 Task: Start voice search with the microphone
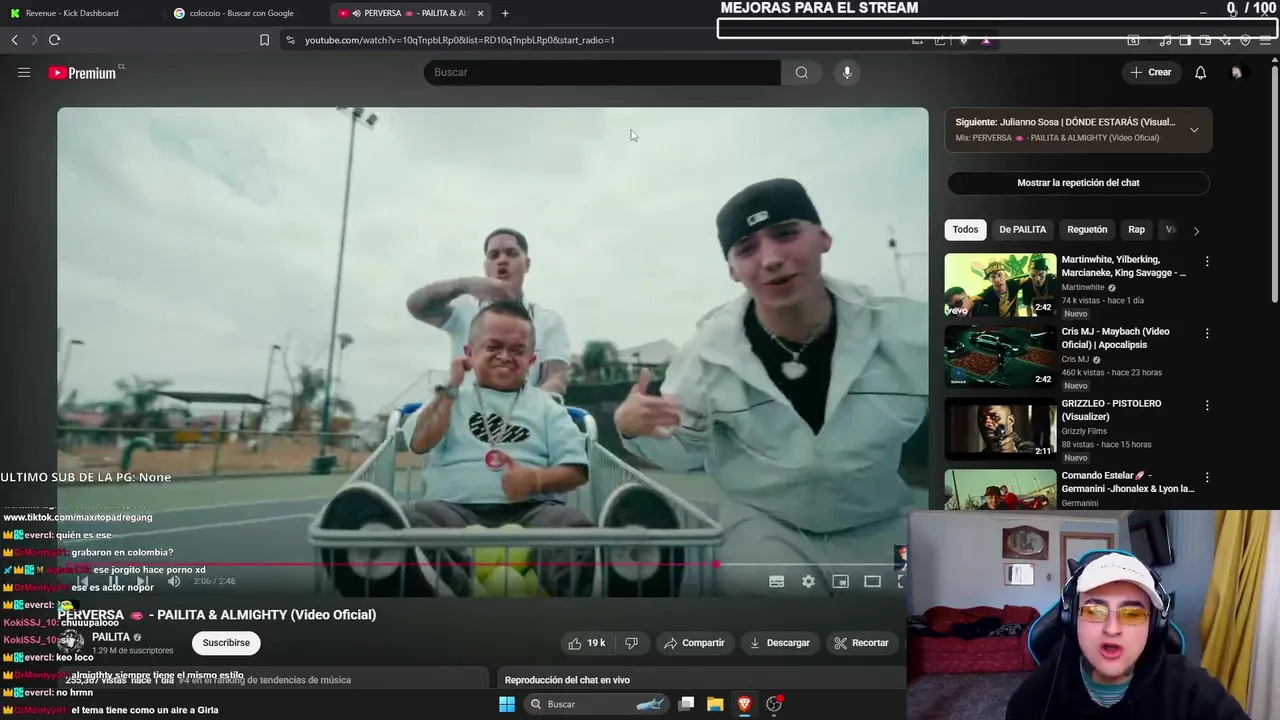pyautogui.click(x=847, y=72)
